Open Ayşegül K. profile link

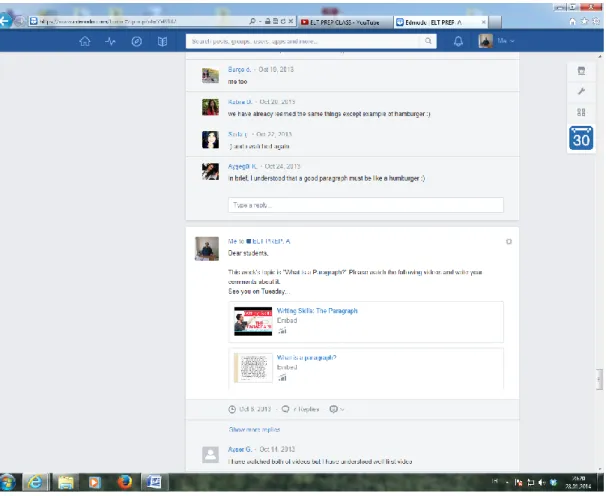[242, 166]
